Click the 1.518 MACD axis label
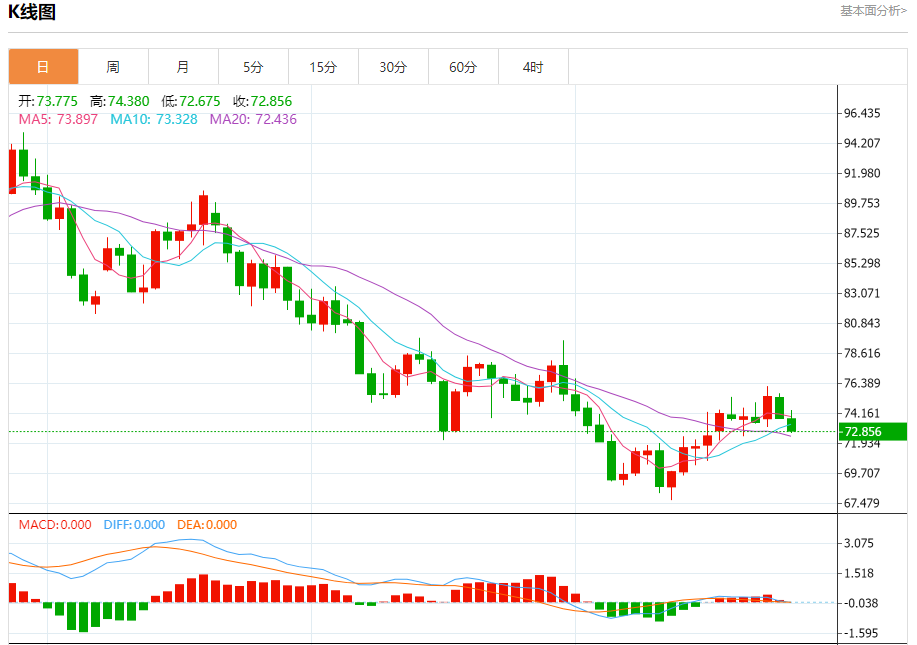Image resolution: width=917 pixels, height=645 pixels. [x=859, y=573]
